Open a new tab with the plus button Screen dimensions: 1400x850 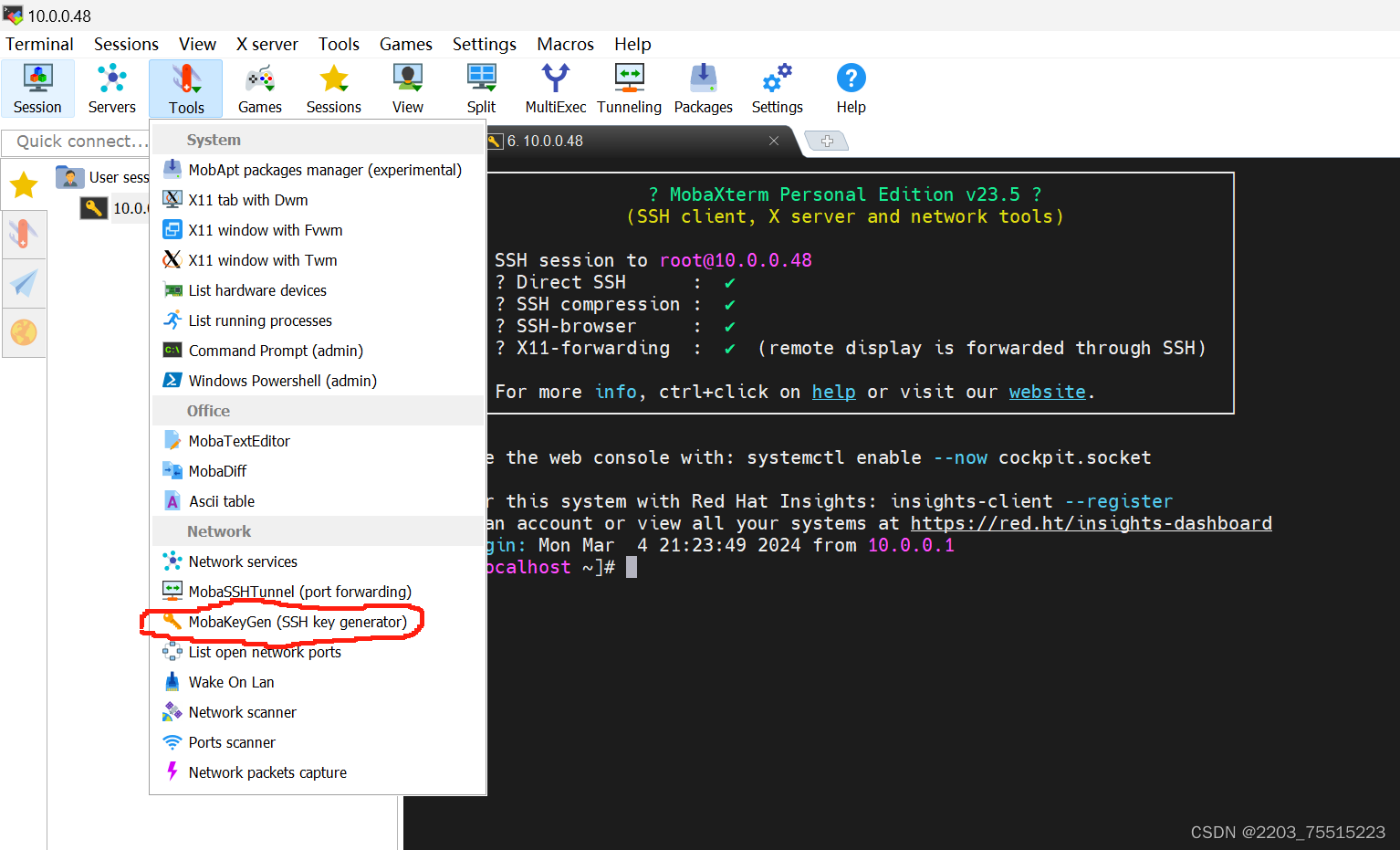(827, 142)
